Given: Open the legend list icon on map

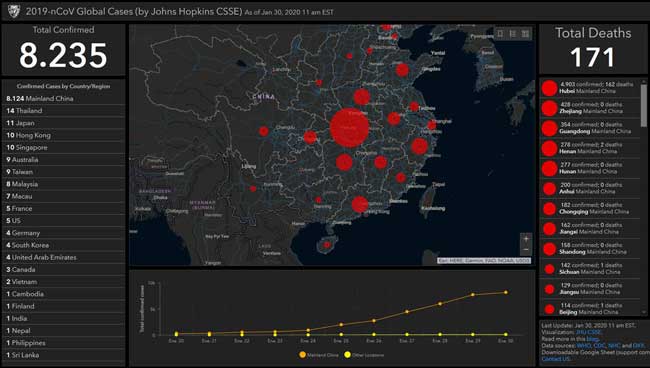Looking at the screenshot, I should coord(513,34).
